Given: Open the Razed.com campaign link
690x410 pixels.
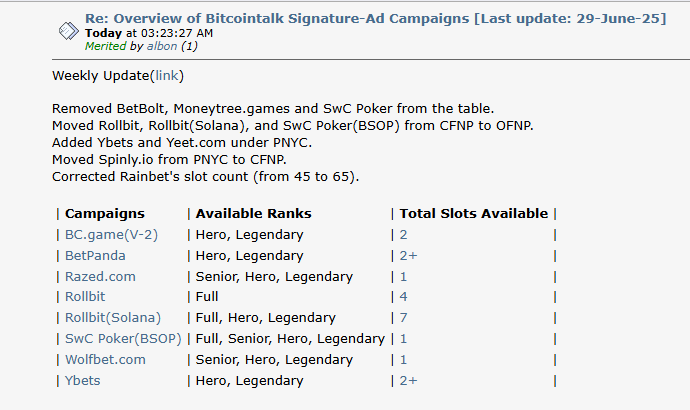Looking at the screenshot, I should tap(100, 277).
